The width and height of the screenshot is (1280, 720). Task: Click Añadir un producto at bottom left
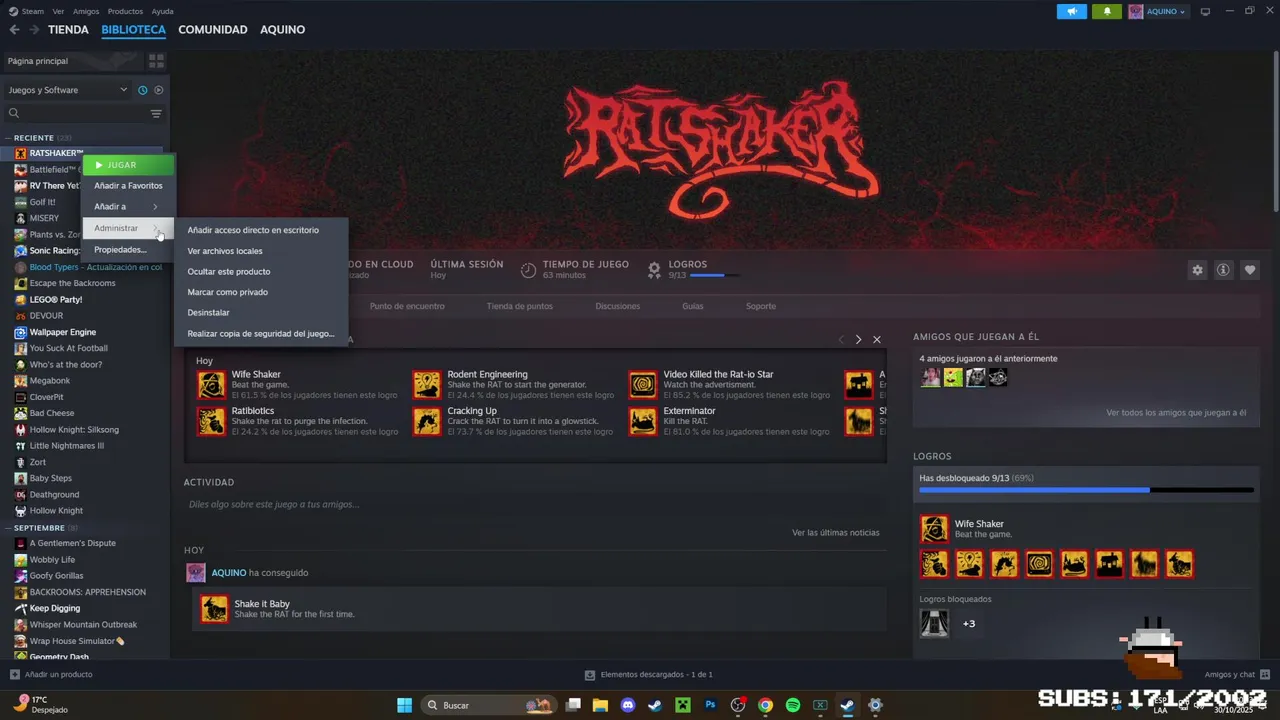click(x=51, y=675)
